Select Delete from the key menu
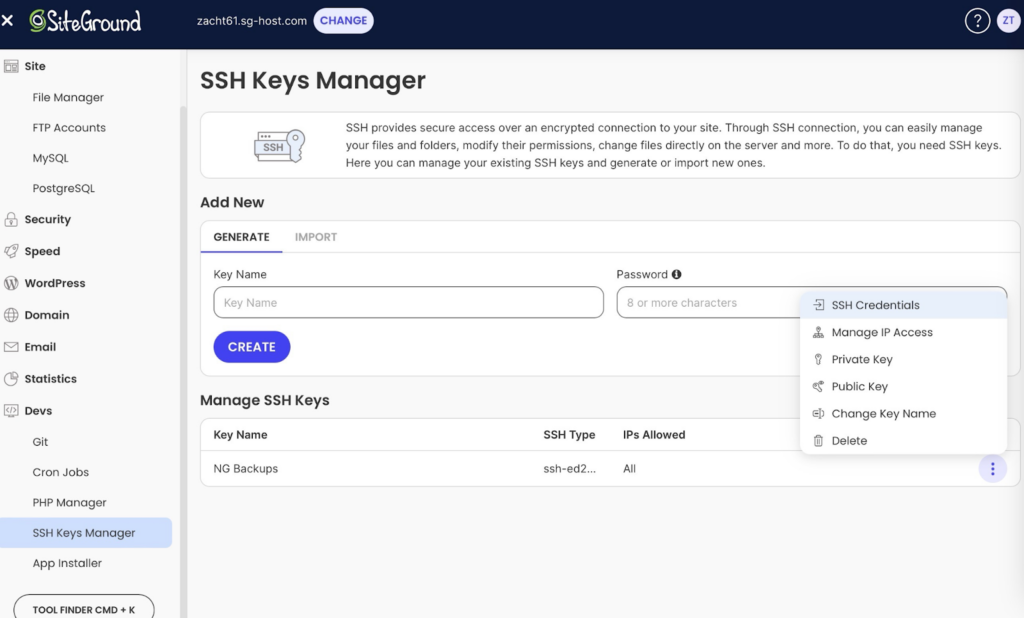The width and height of the screenshot is (1024, 618). pyautogui.click(x=849, y=440)
